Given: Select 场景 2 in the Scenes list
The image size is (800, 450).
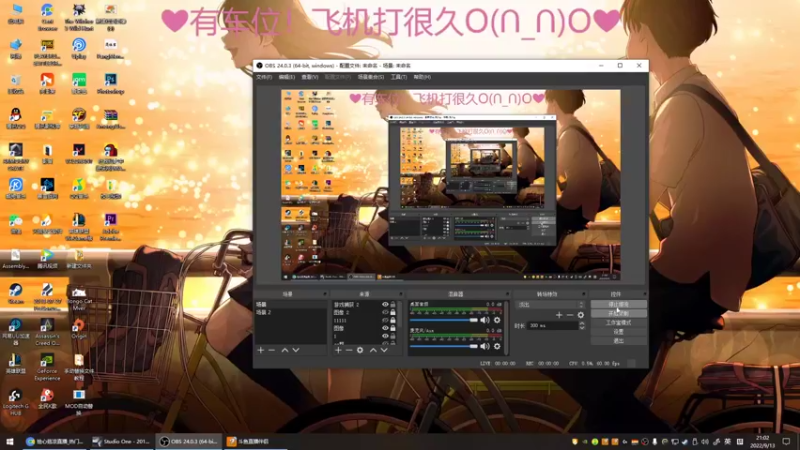Looking at the screenshot, I should 291,312.
